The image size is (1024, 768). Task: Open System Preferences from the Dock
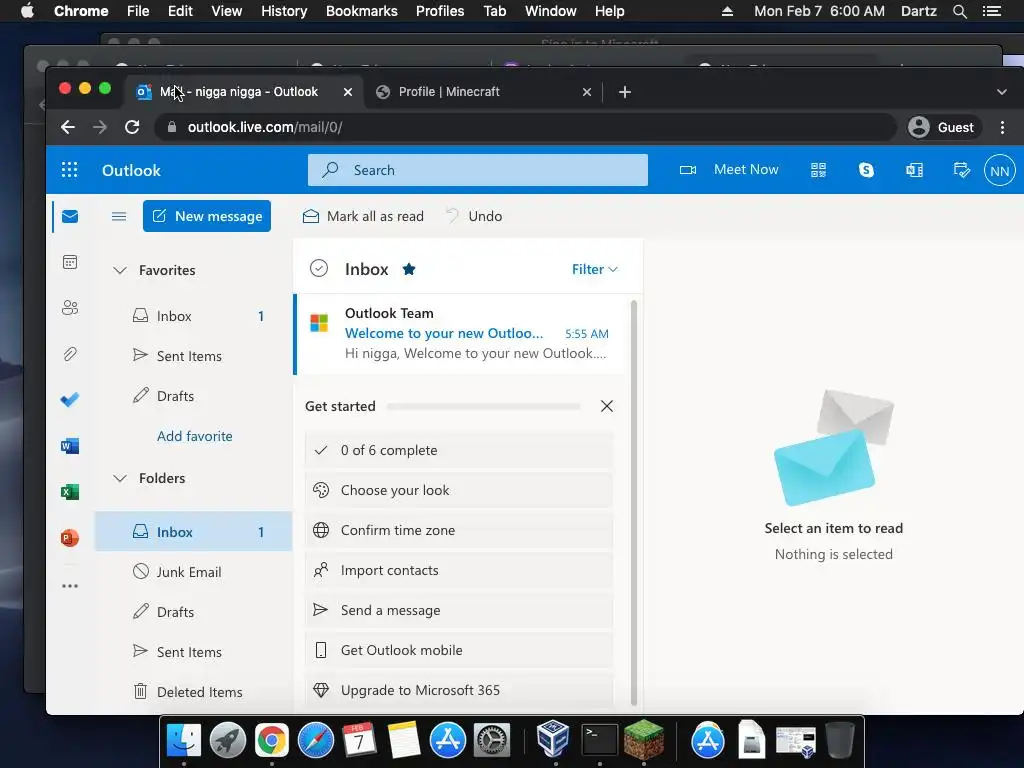tap(491, 740)
